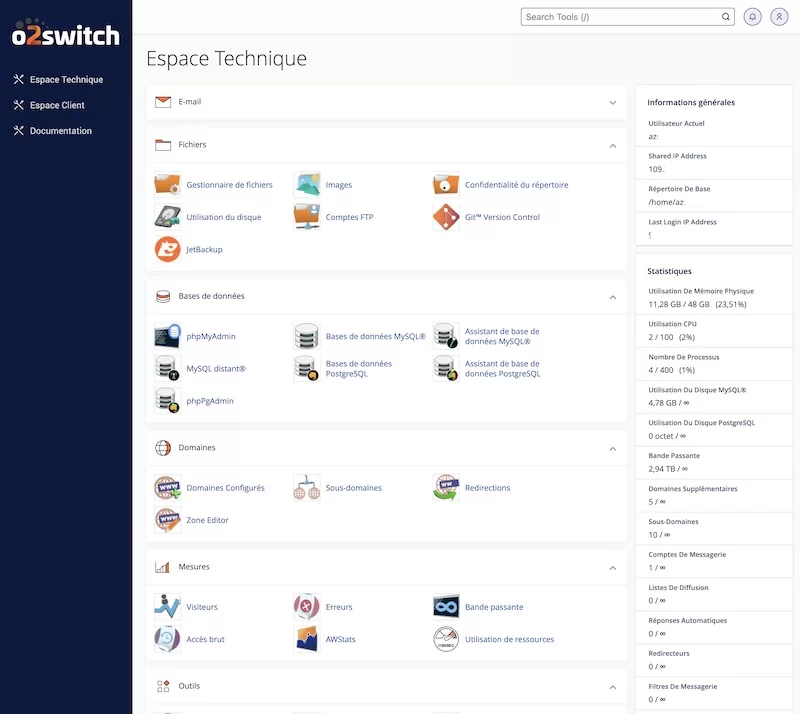Click the Images icon
This screenshot has width=800, height=714.
(x=307, y=185)
